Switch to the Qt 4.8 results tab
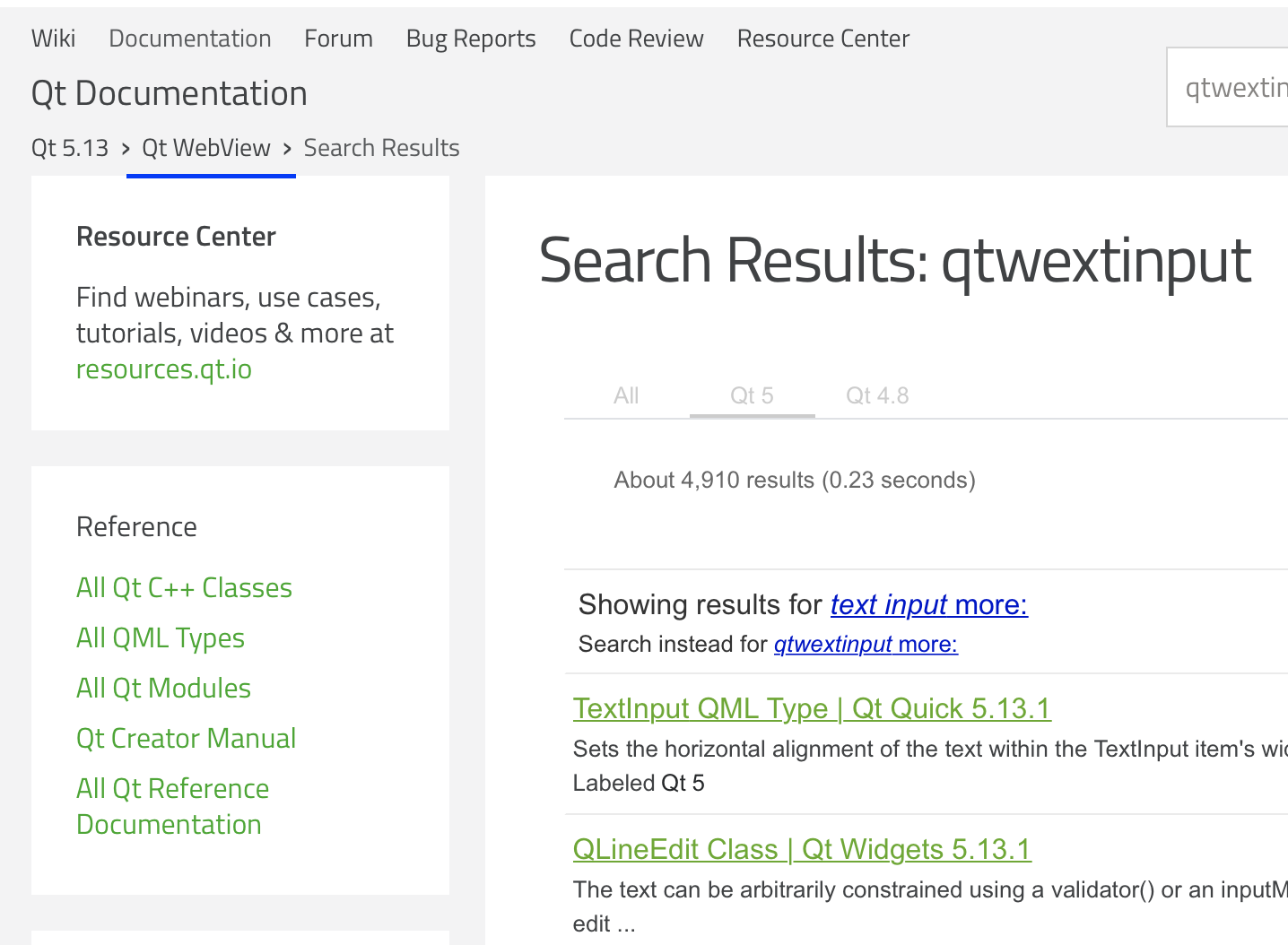 (877, 395)
